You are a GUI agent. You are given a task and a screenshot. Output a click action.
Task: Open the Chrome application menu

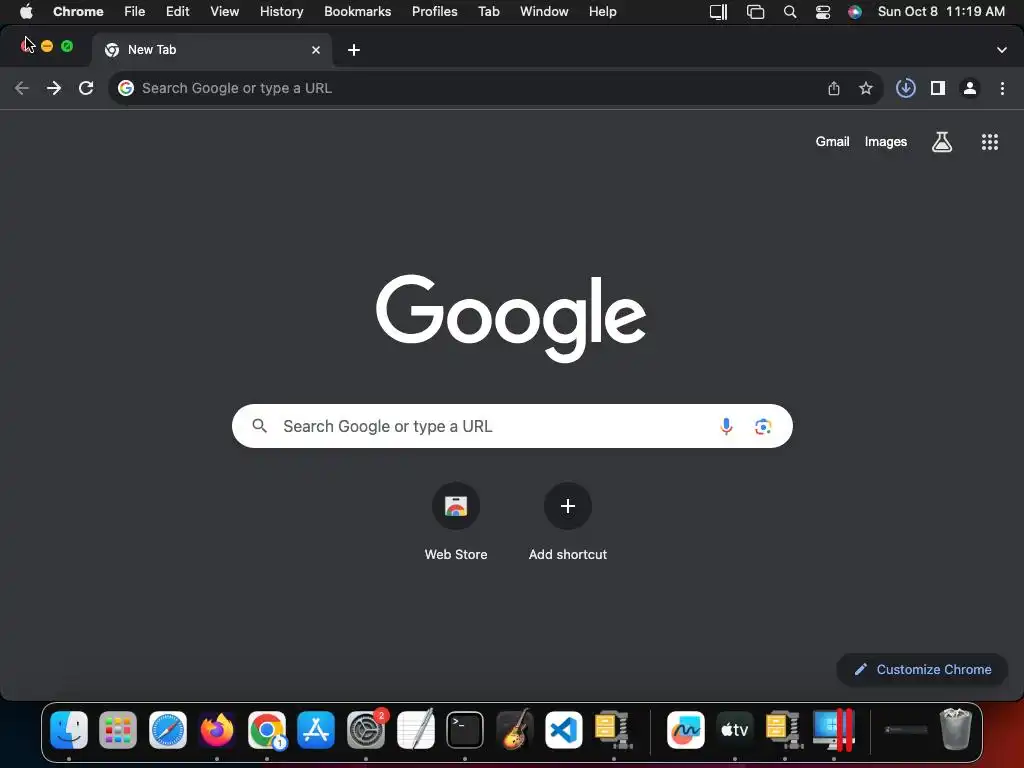coord(78,12)
